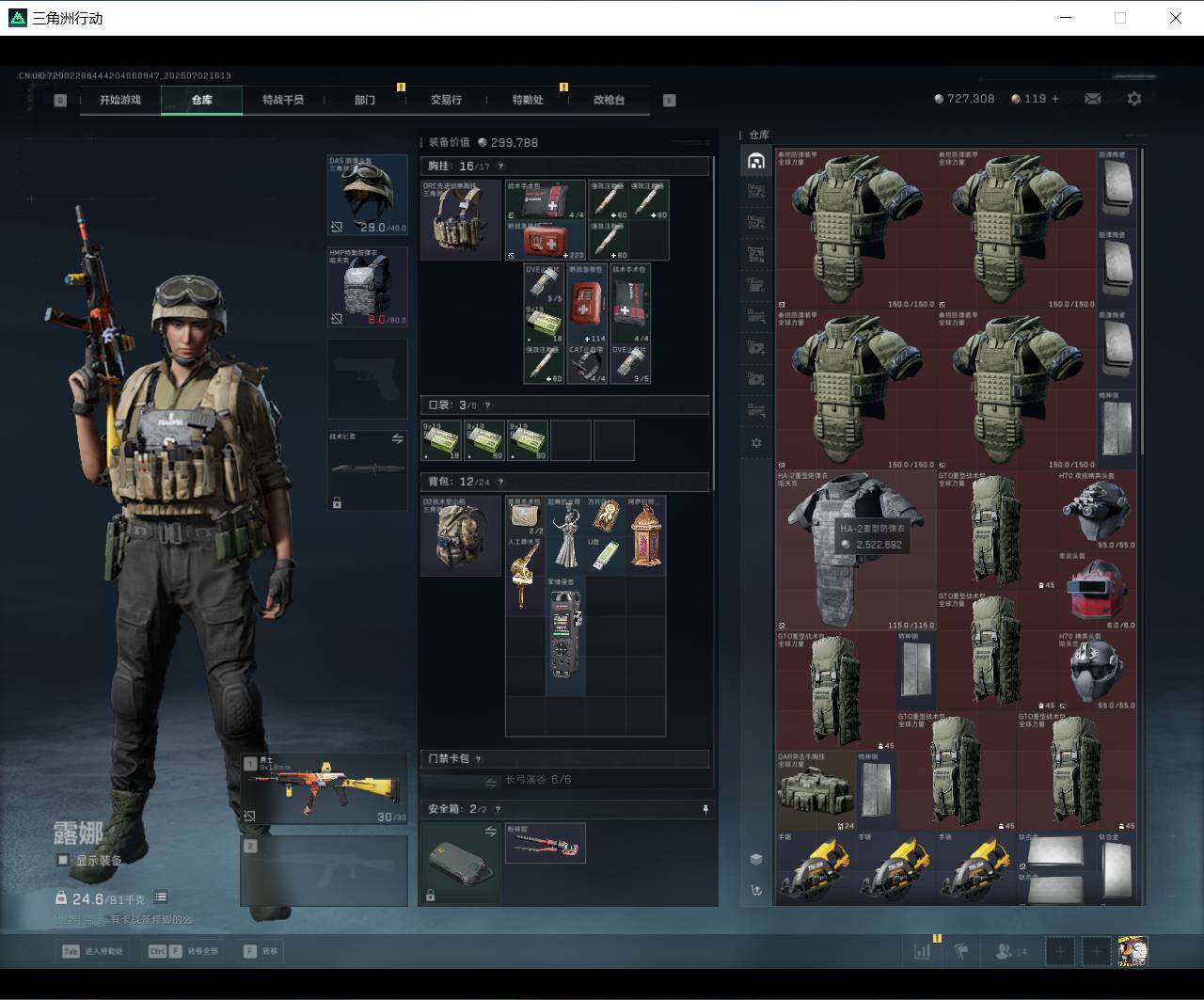The width and height of the screenshot is (1204, 1000).
Task: Select H70 night vision helmet in warehouse
Action: (x=1098, y=511)
